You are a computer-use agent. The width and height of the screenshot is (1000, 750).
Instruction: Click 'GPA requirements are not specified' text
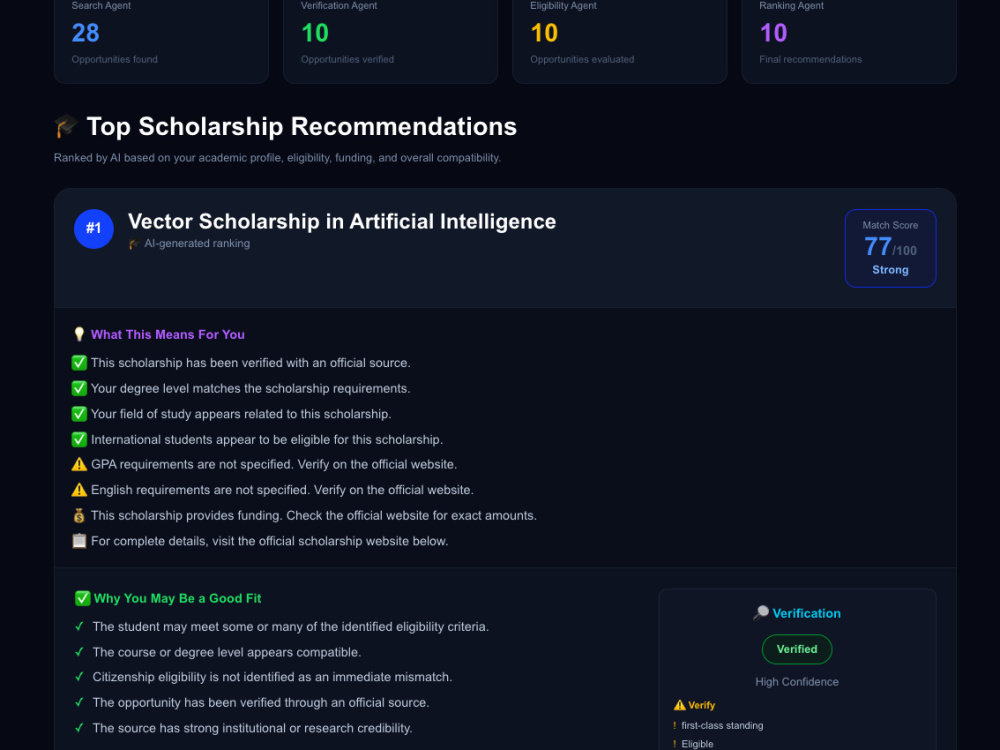point(274,464)
